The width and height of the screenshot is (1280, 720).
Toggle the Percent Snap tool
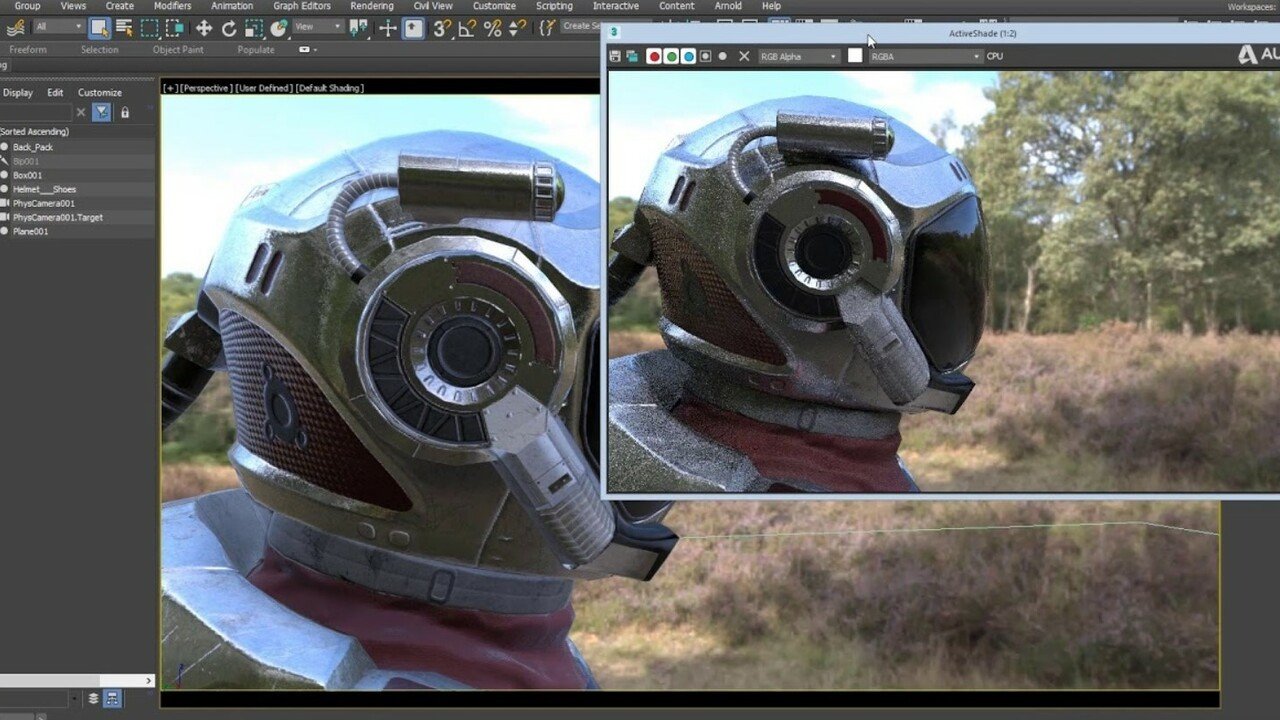point(492,28)
